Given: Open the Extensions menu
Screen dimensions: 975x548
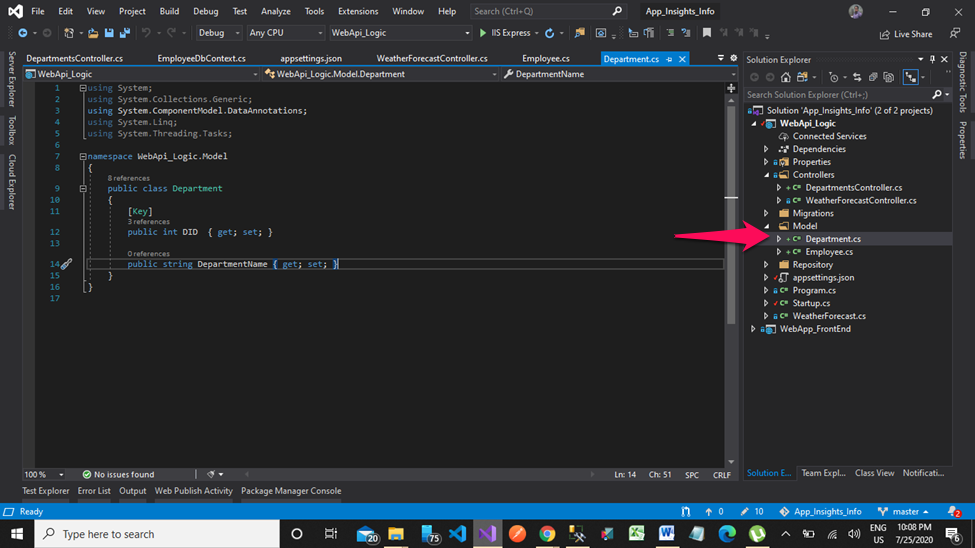Looking at the screenshot, I should [357, 11].
